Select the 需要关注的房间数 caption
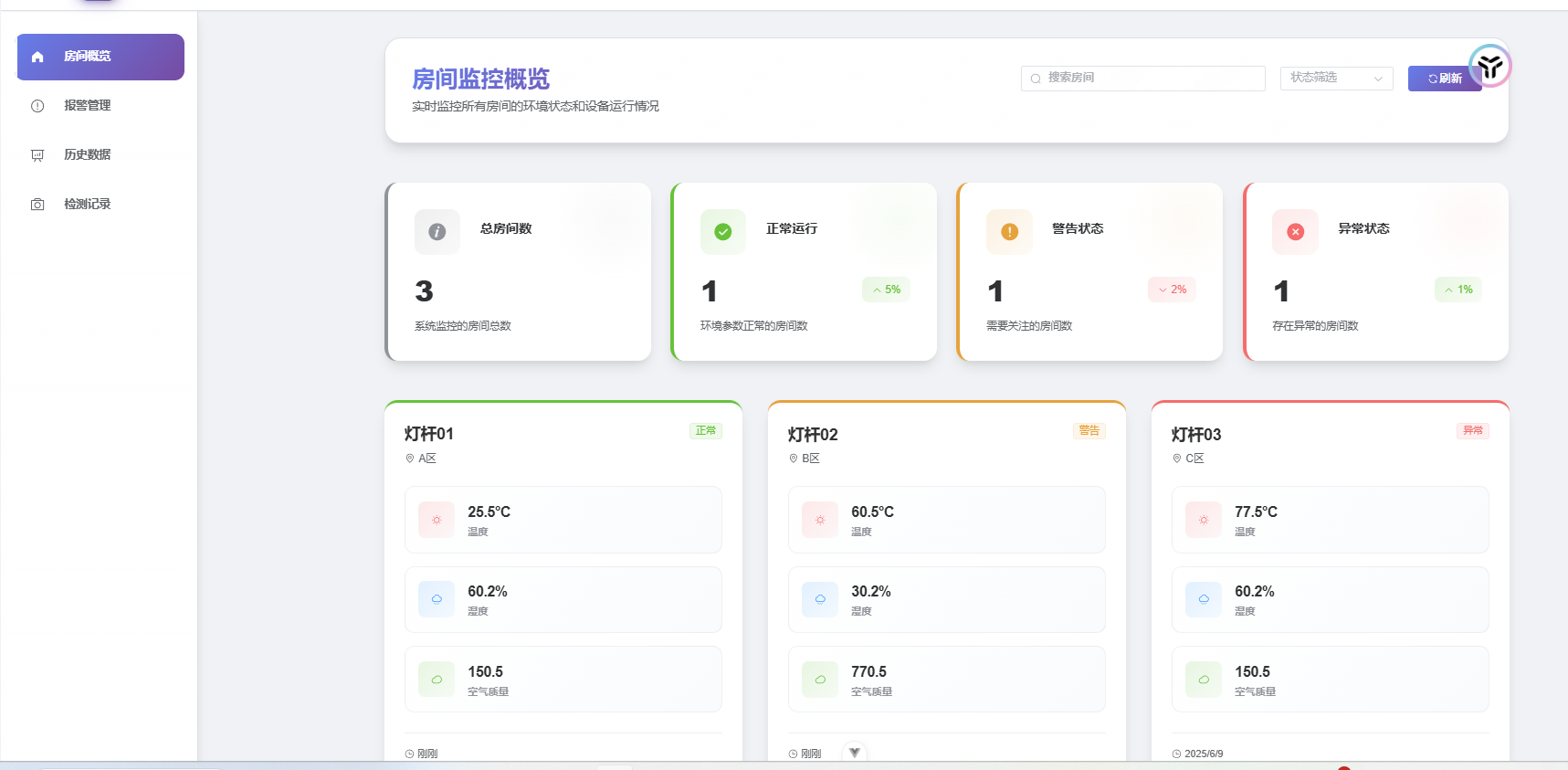 pyautogui.click(x=1029, y=326)
